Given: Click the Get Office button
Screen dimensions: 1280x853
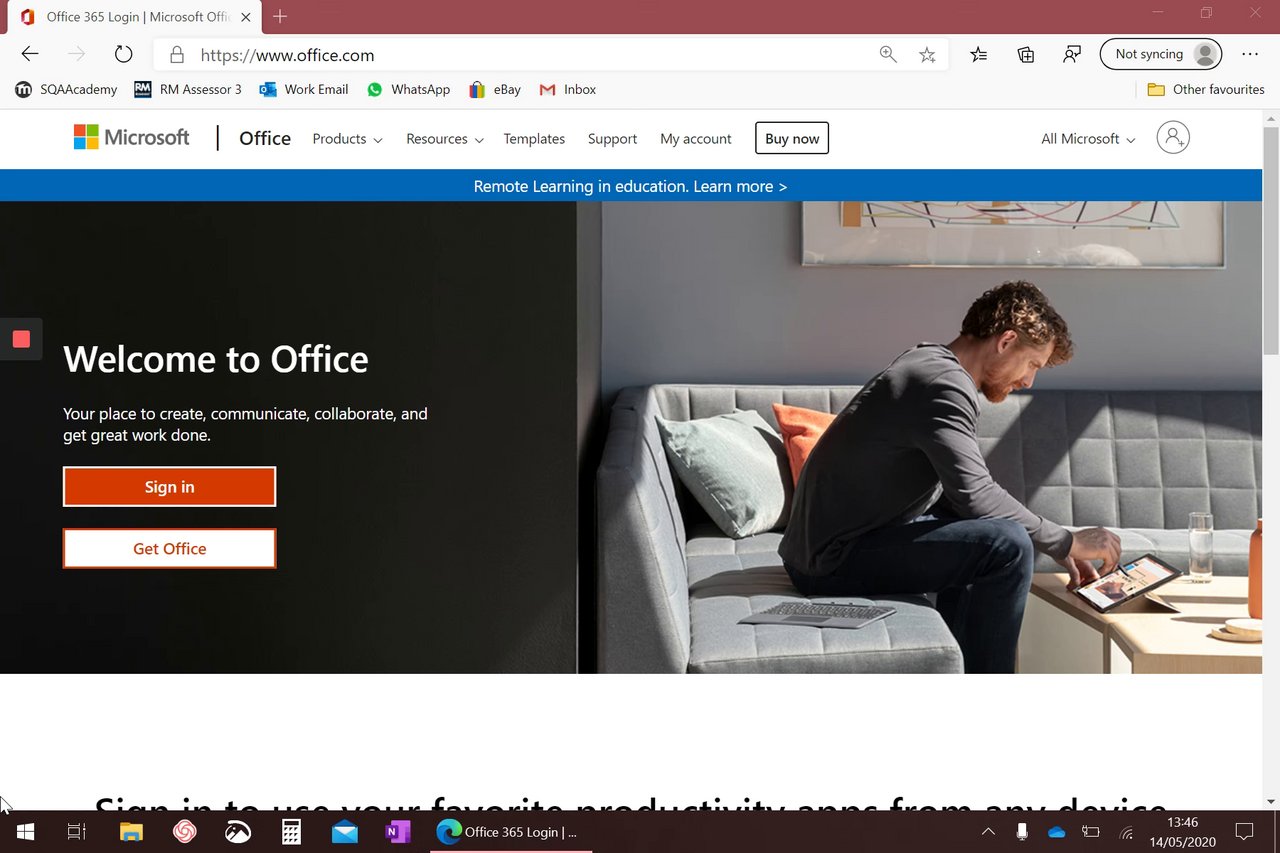Looking at the screenshot, I should tap(169, 548).
